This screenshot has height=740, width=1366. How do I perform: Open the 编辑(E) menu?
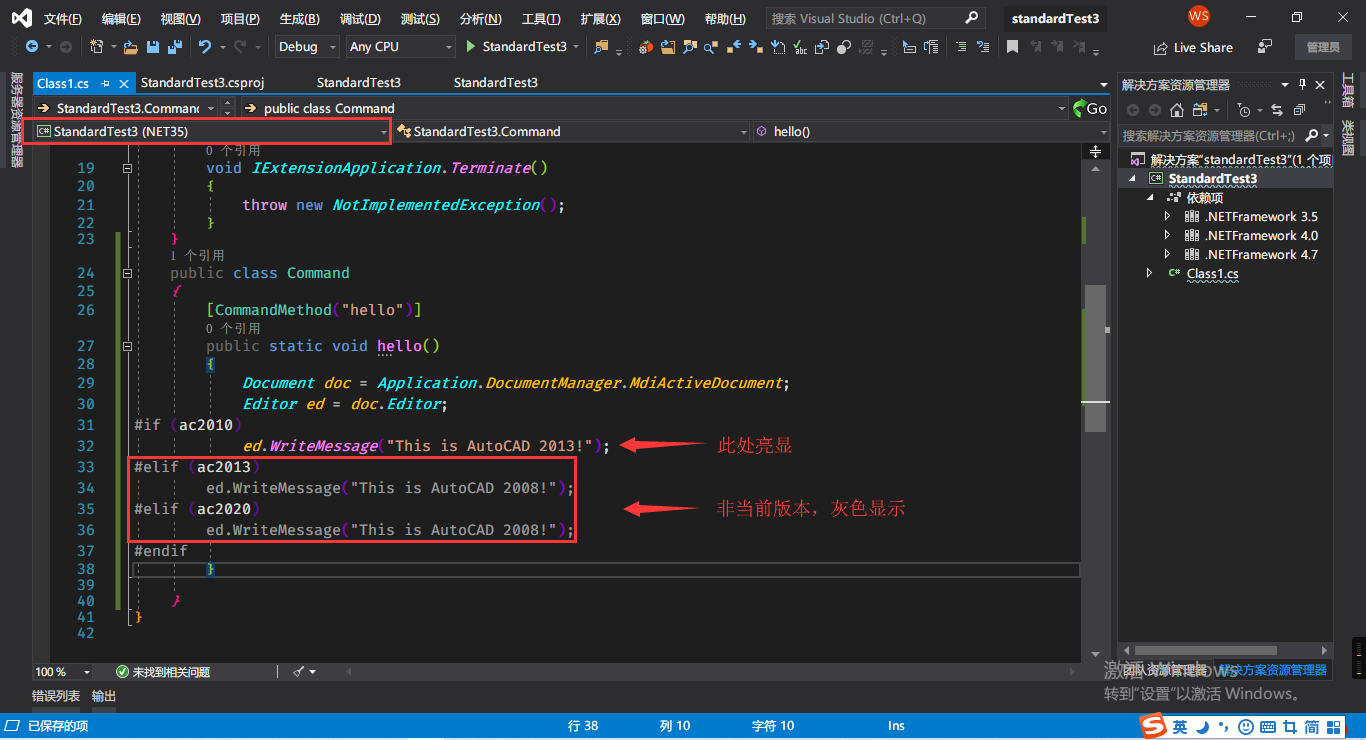point(121,19)
